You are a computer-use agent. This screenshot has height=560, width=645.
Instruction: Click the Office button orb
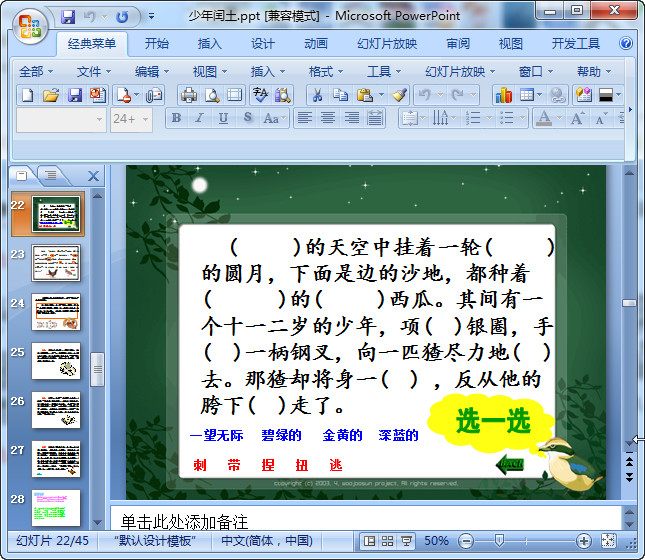pos(29,26)
